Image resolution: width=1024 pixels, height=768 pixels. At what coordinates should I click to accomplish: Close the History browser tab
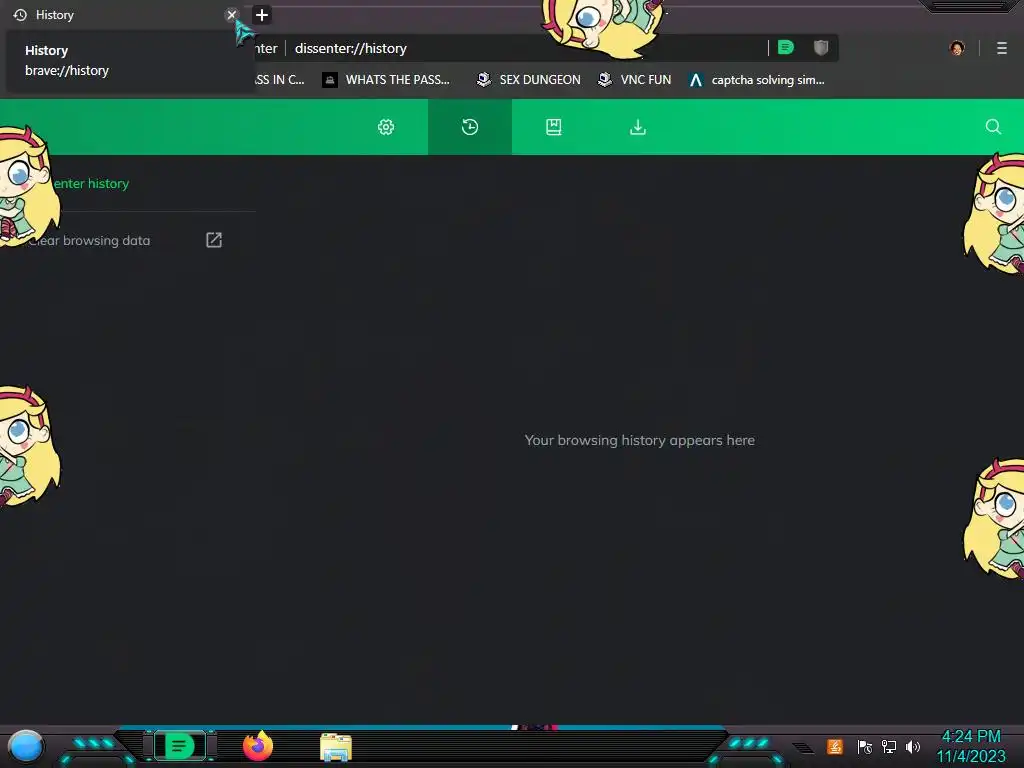pyautogui.click(x=231, y=14)
